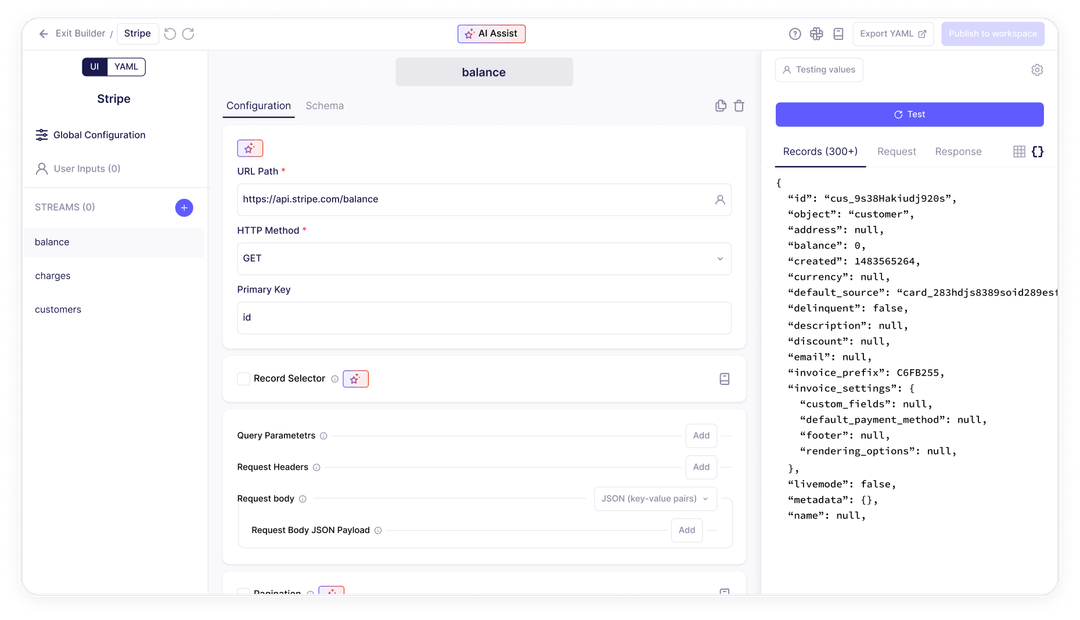The image size is (1080, 620).
Task: Switch records to table view icon
Action: (x=1019, y=152)
